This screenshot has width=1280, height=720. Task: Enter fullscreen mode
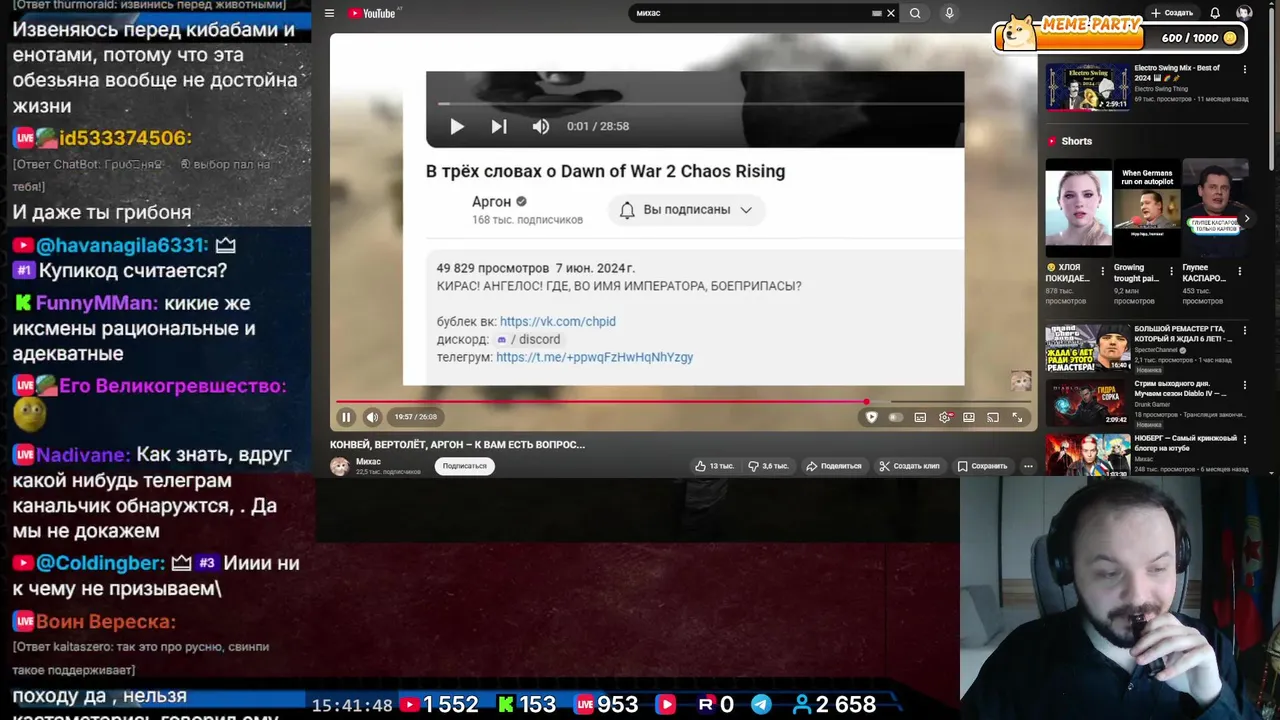(x=1017, y=417)
